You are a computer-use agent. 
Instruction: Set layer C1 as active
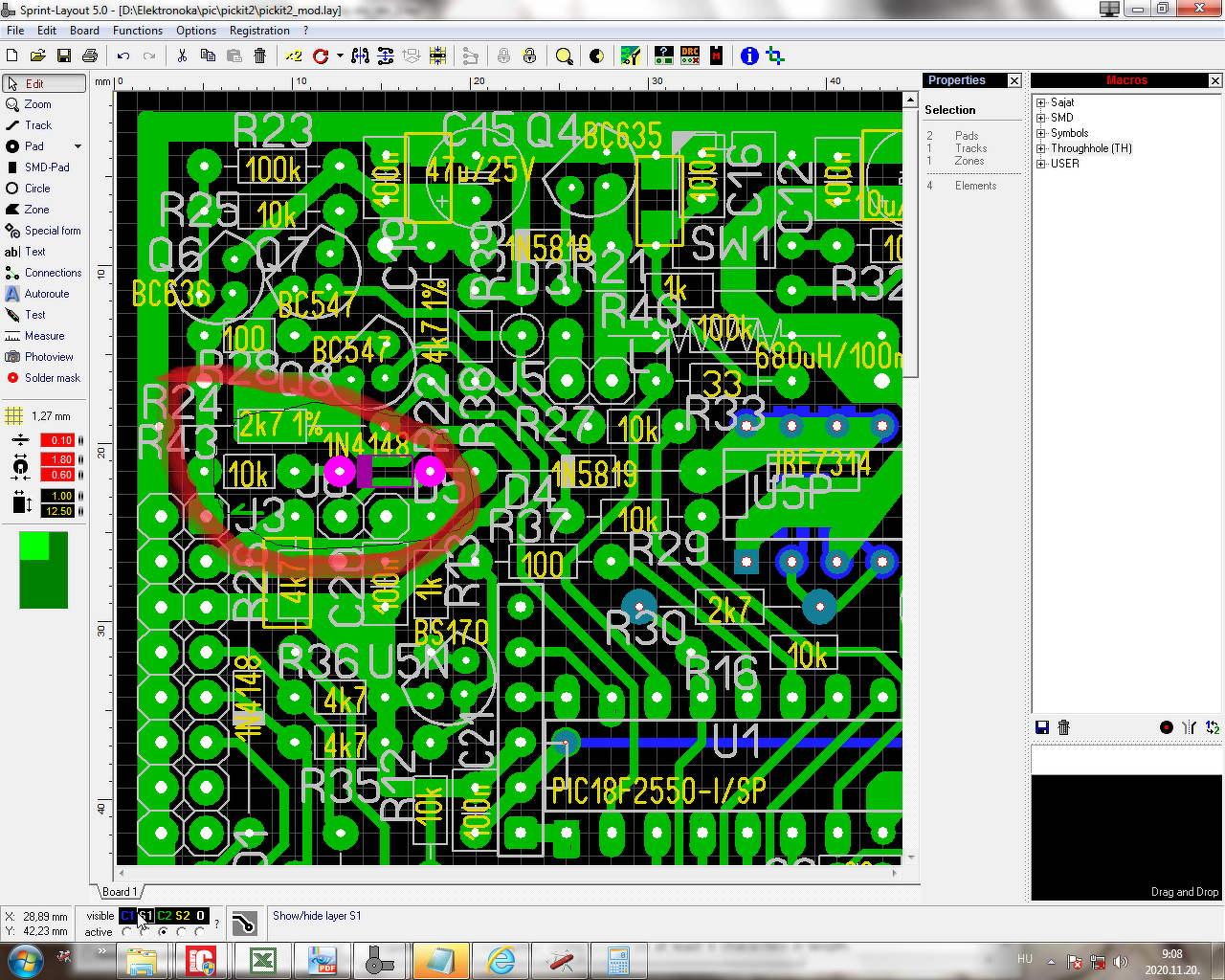tap(127, 931)
